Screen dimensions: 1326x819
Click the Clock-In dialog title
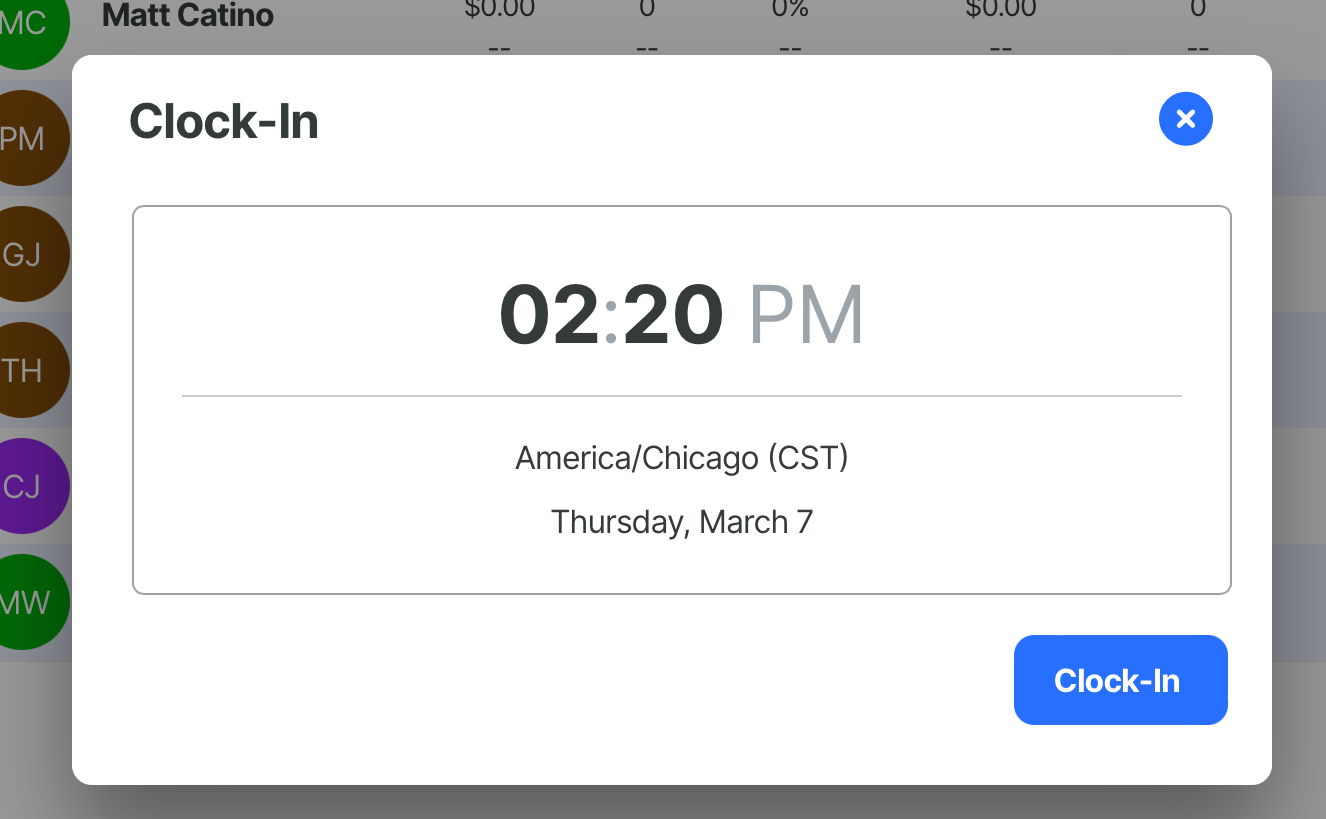coord(224,122)
